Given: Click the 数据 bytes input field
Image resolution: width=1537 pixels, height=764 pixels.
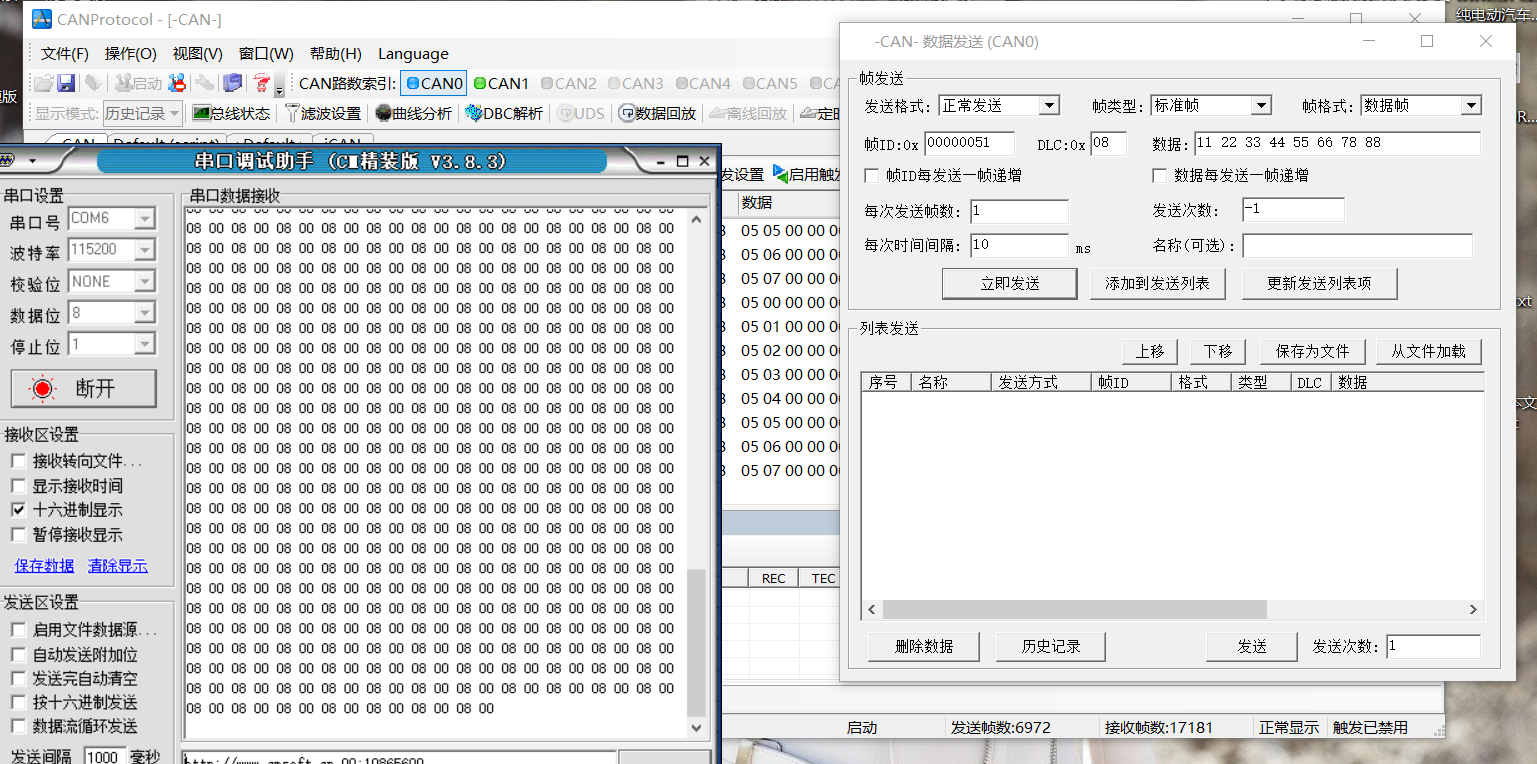Looking at the screenshot, I should click(x=1337, y=144).
